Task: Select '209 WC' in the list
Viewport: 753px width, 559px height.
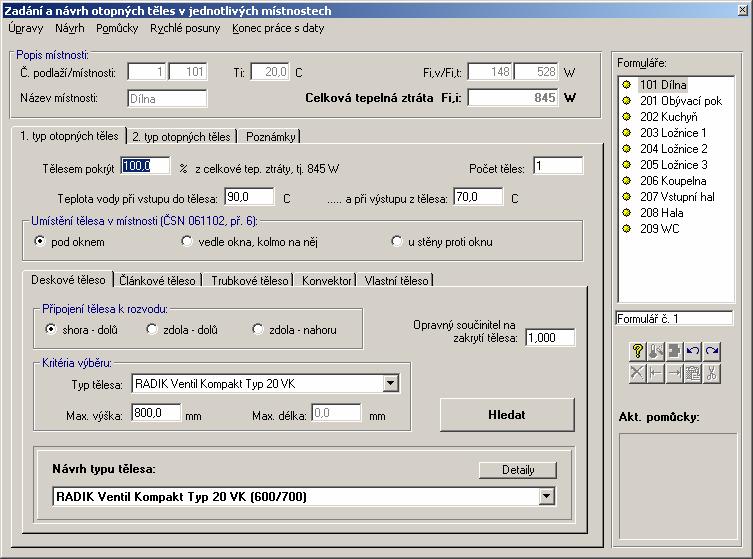Action: pos(659,229)
